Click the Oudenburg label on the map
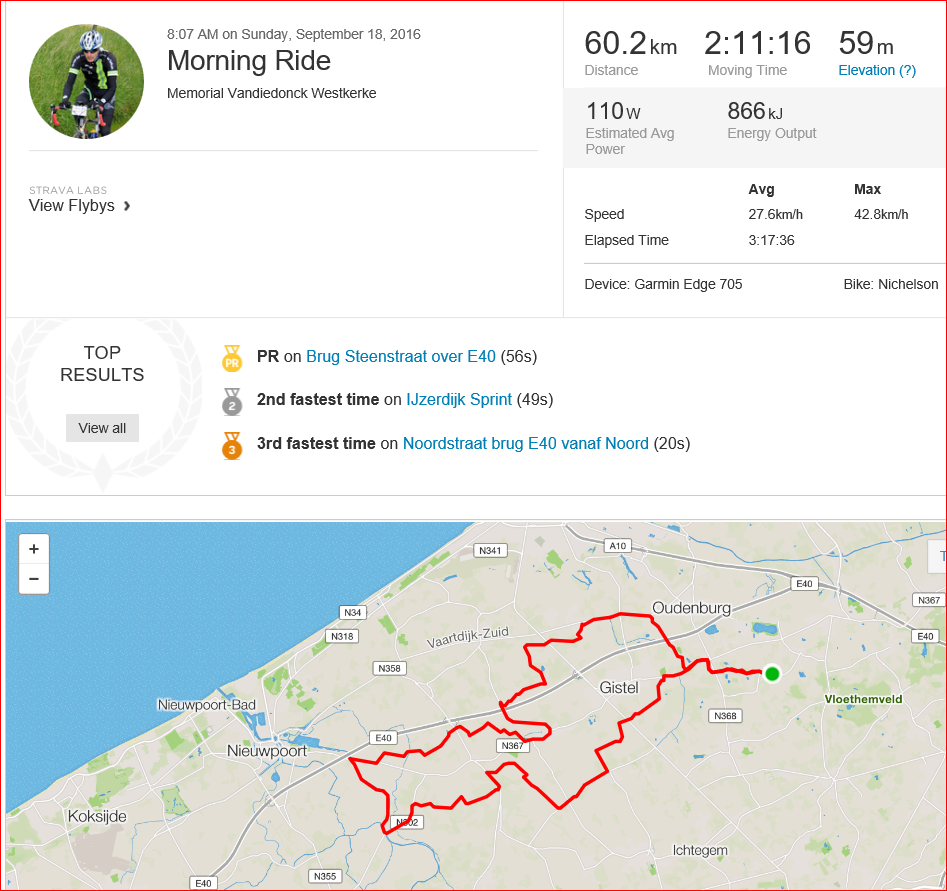This screenshot has height=891, width=947. (692, 608)
